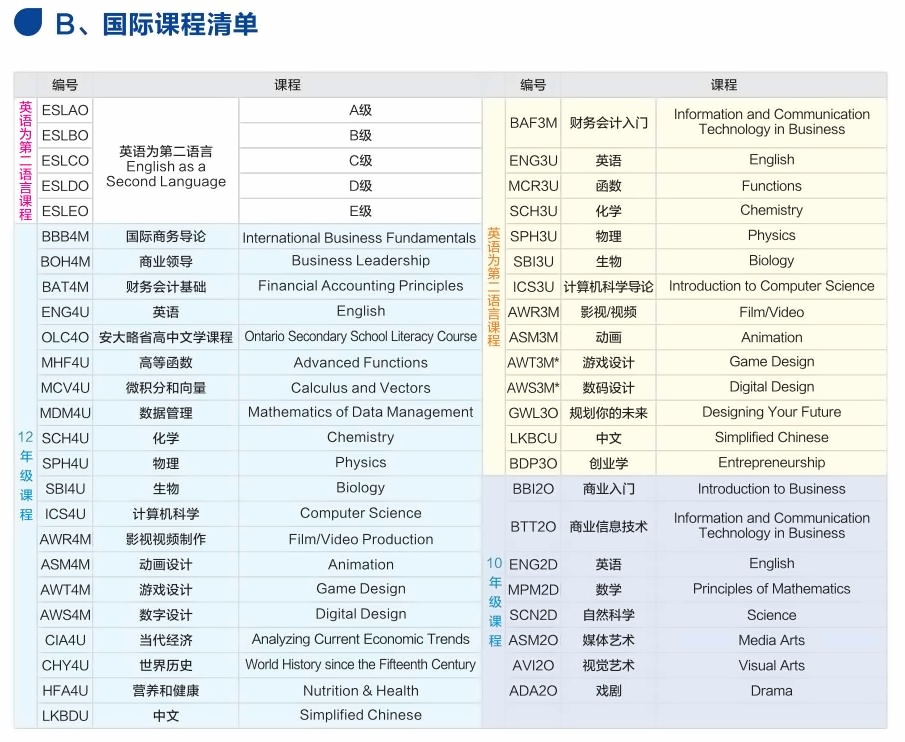Viewport: 905px width, 742px height.
Task: Select the "C级" level cell
Action: (x=361, y=160)
